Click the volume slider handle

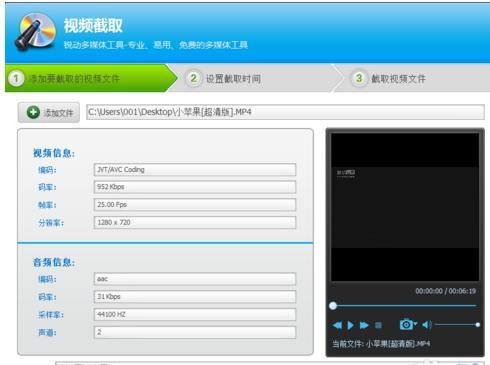[478, 324]
